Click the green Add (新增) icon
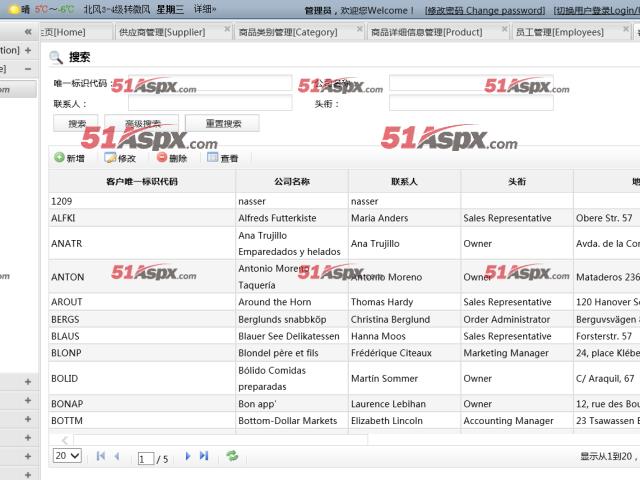Viewport: 640px width, 480px height. (x=60, y=158)
